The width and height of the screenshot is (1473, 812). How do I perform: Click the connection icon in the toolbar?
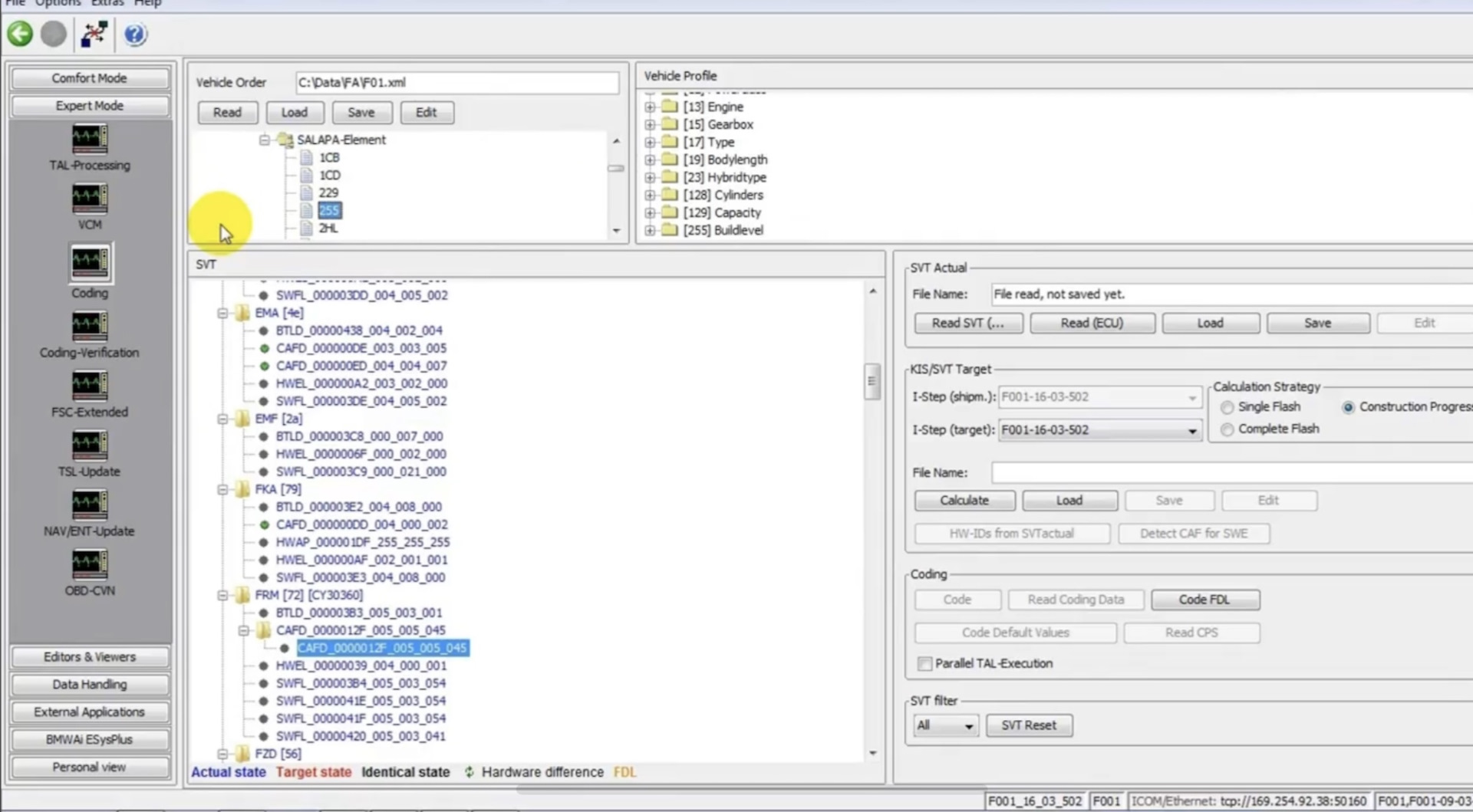[94, 35]
